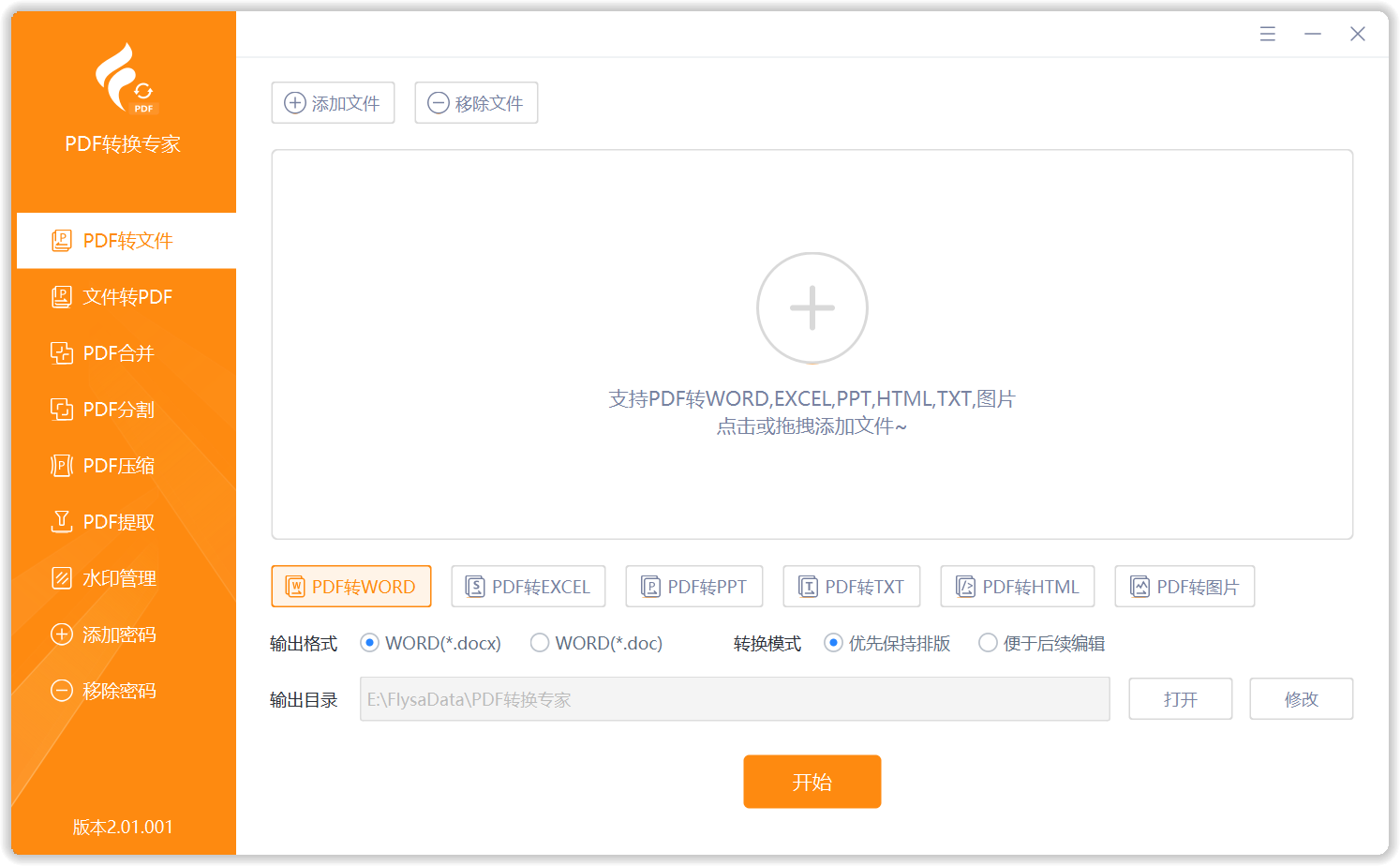Viewport: 1400px width, 866px height.
Task: Open the hamburger menu in title bar
Action: pos(1268,34)
